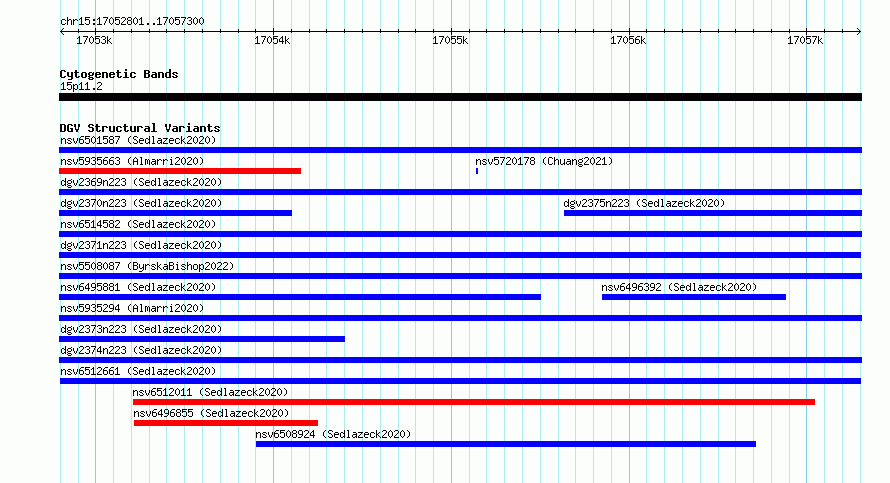Click the blue bar for nsv5935294

tap(460, 318)
